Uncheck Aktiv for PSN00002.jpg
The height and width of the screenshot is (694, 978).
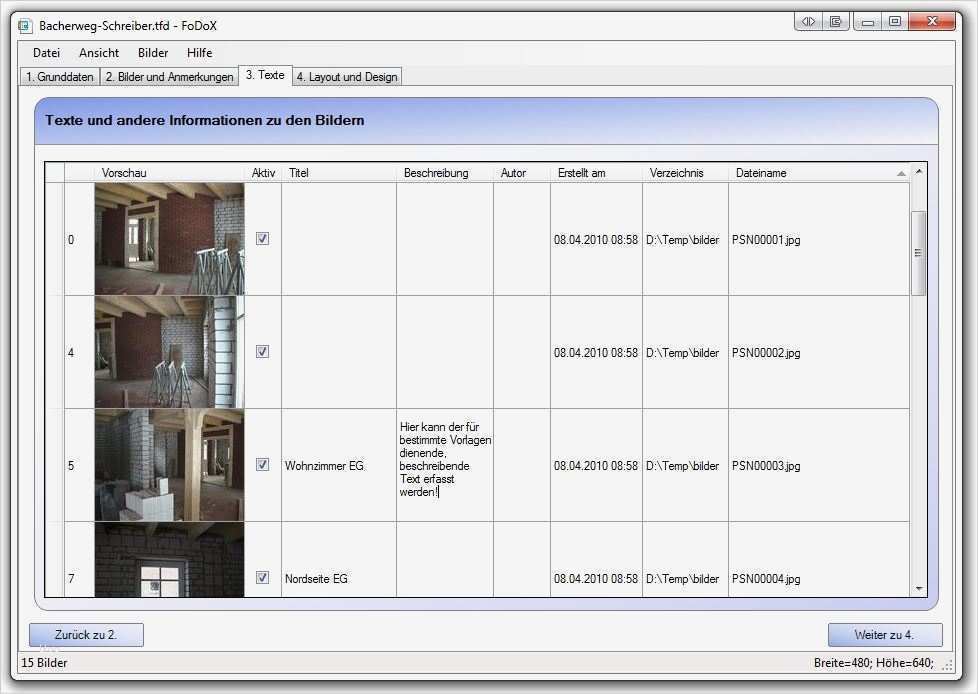click(x=263, y=352)
